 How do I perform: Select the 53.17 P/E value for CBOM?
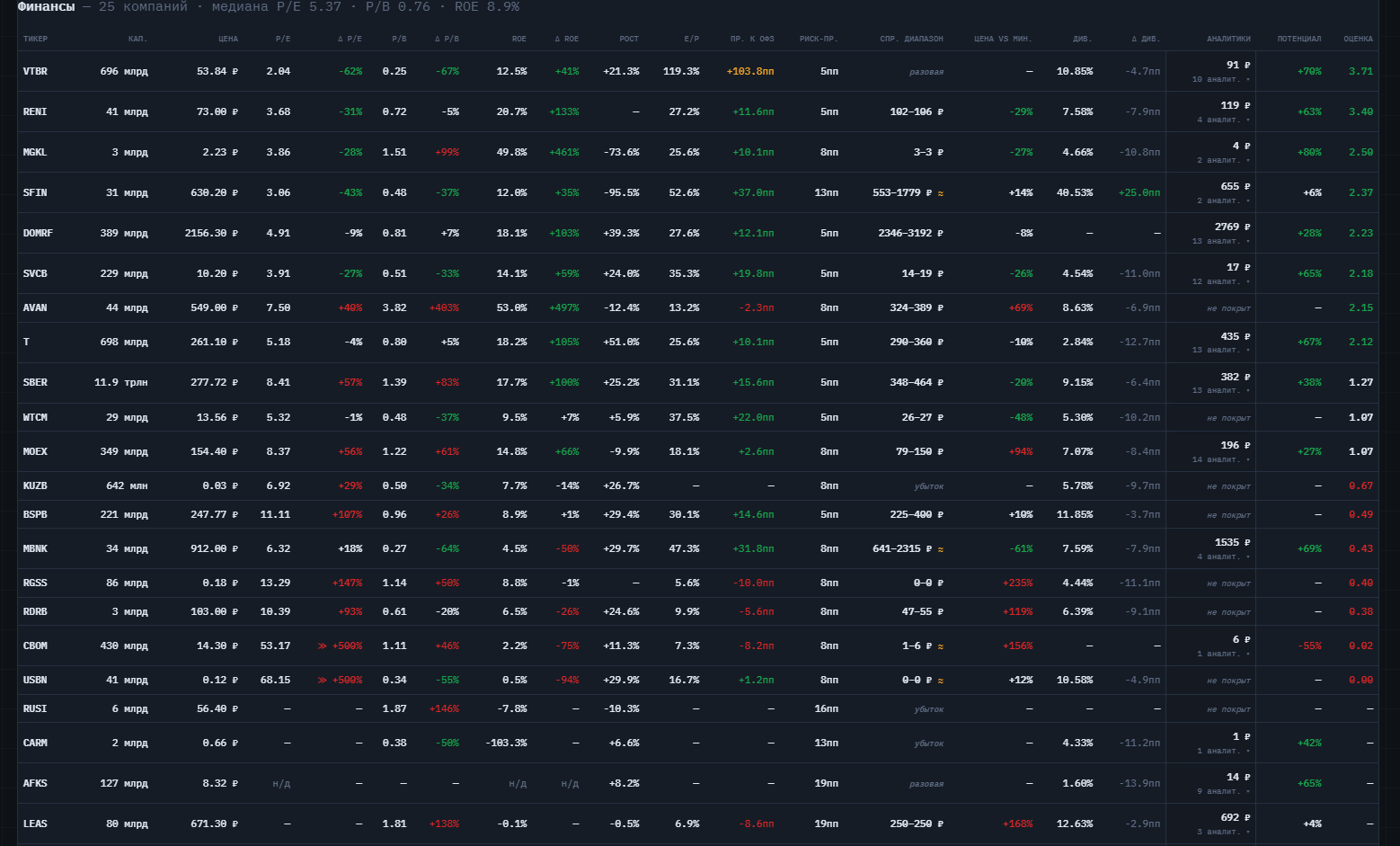tap(275, 646)
